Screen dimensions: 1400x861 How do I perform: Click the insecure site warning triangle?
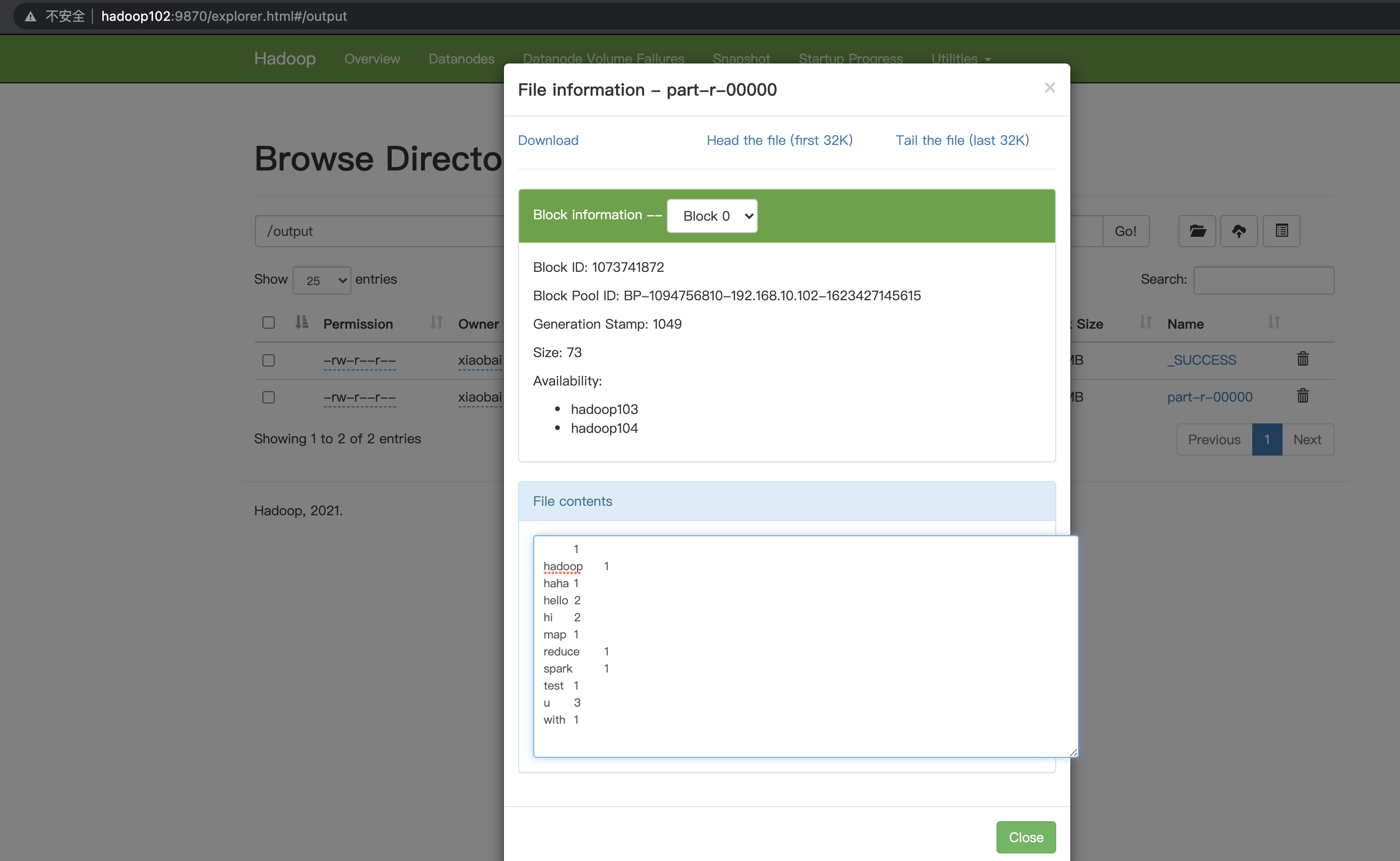click(31, 17)
